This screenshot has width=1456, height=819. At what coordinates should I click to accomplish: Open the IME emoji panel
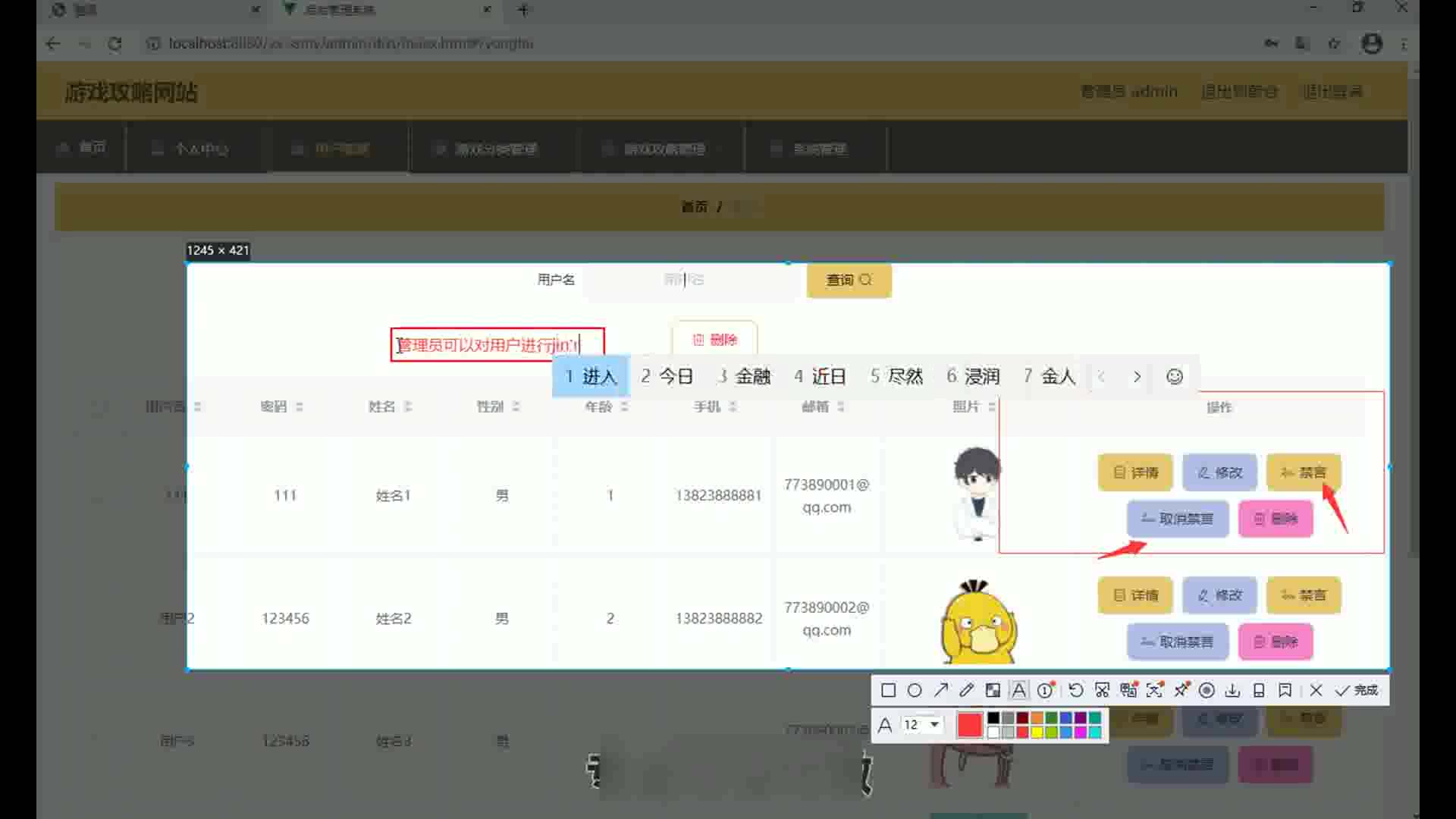pos(1174,377)
